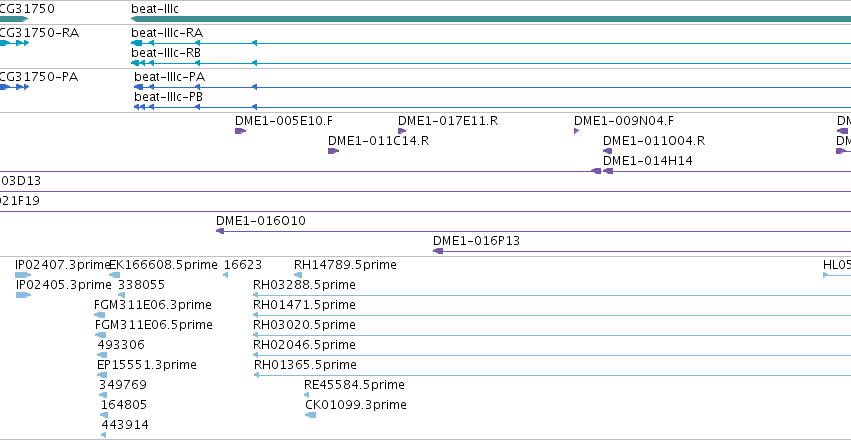The image size is (851, 440).
Task: Select the FGM311E06.5prime label
Action: [154, 324]
